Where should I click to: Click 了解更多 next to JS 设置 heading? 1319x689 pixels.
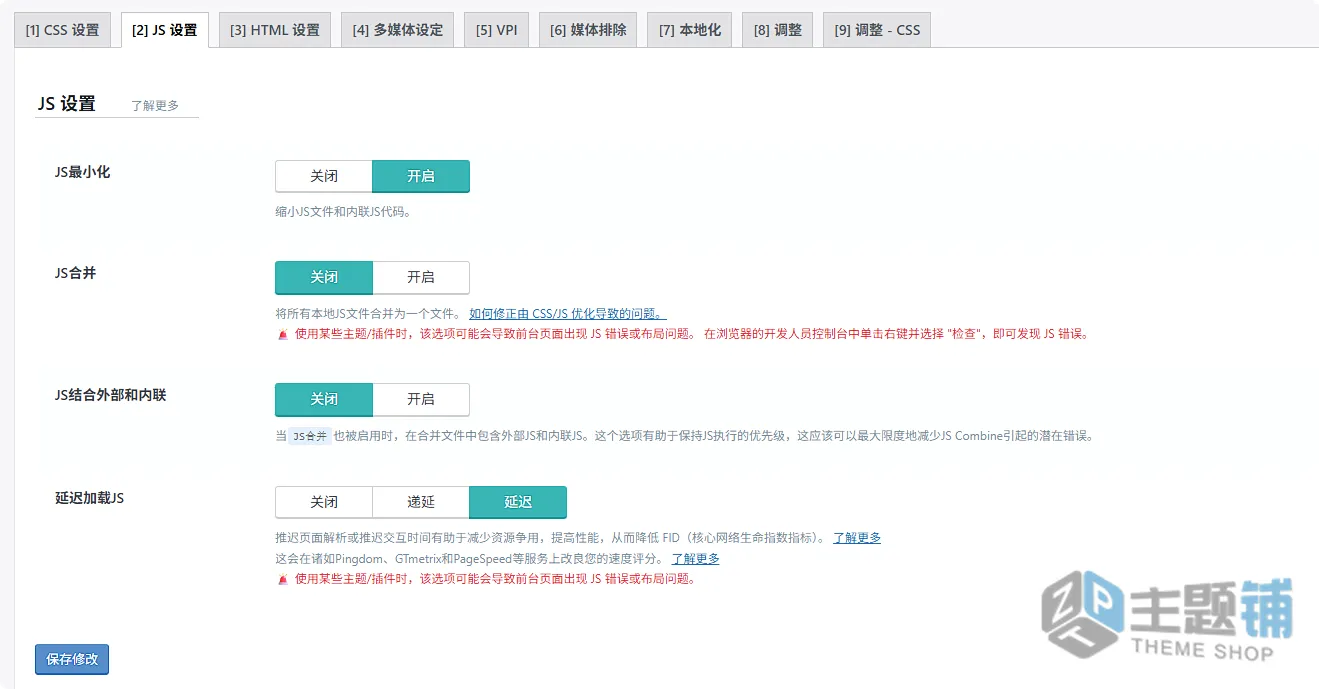tap(155, 105)
